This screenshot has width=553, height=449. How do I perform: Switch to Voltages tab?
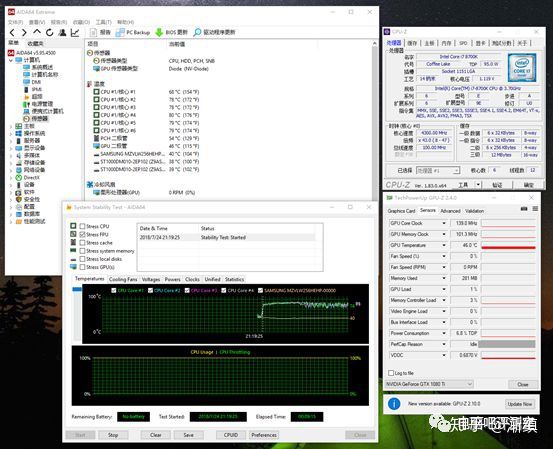tap(151, 279)
